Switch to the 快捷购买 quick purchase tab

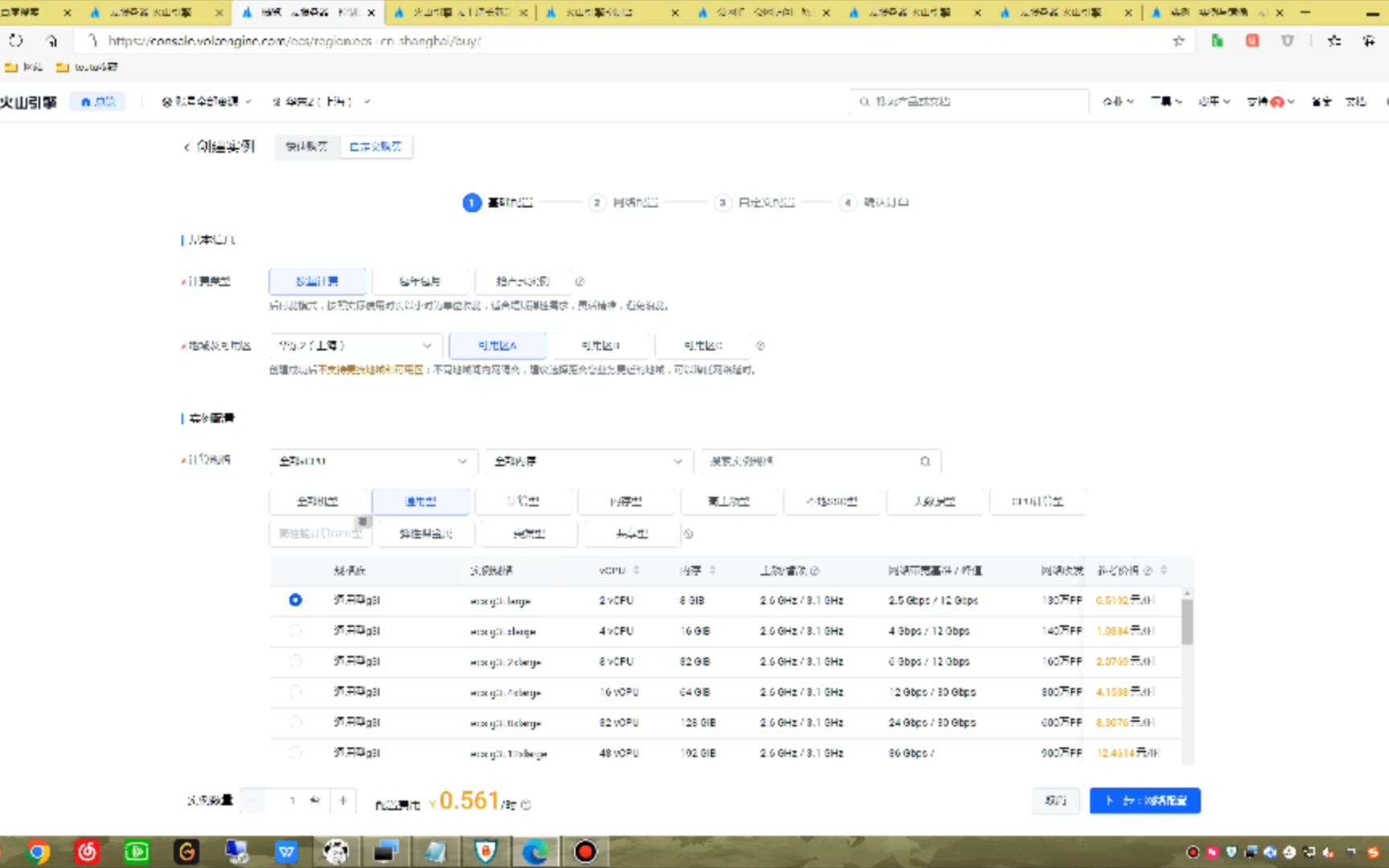307,147
